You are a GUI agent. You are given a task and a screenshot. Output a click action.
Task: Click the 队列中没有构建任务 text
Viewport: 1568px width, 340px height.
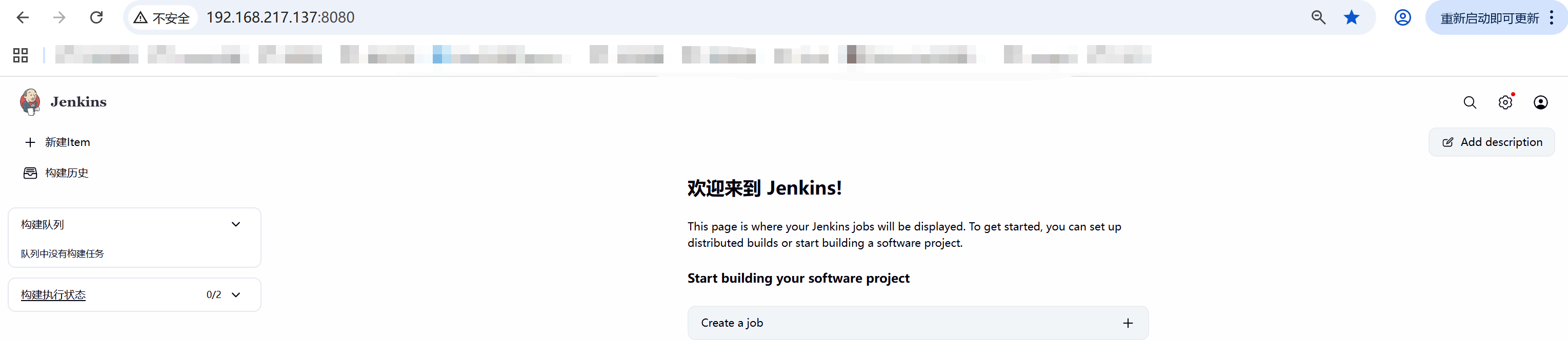click(x=63, y=253)
